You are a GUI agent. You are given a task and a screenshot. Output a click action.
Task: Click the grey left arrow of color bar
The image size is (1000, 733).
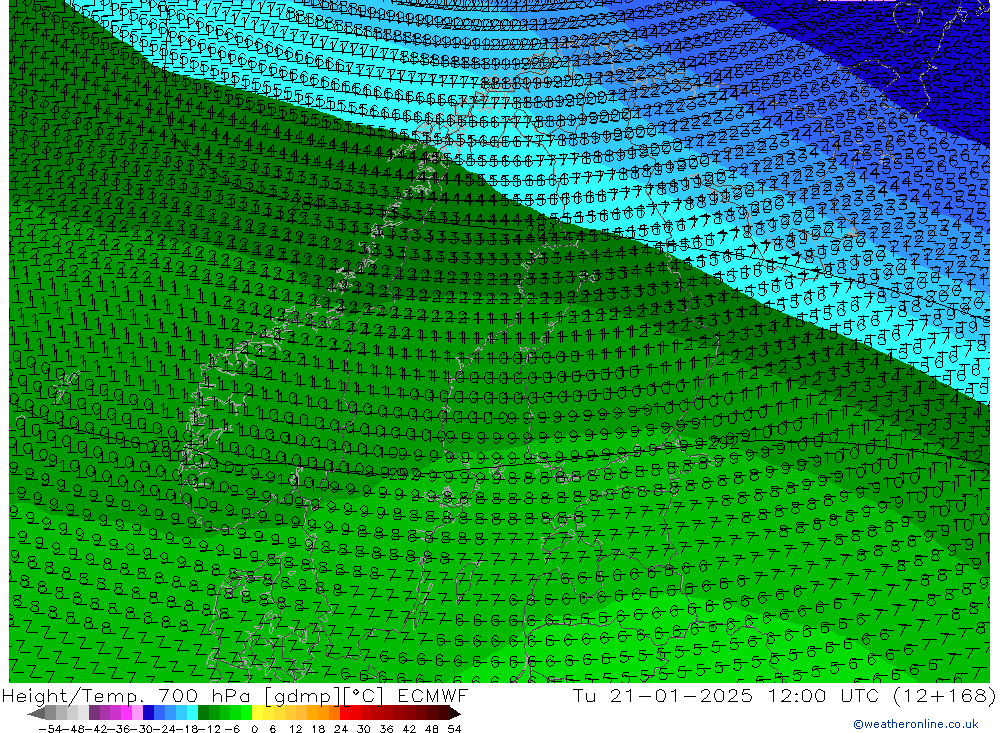pyautogui.click(x=36, y=713)
